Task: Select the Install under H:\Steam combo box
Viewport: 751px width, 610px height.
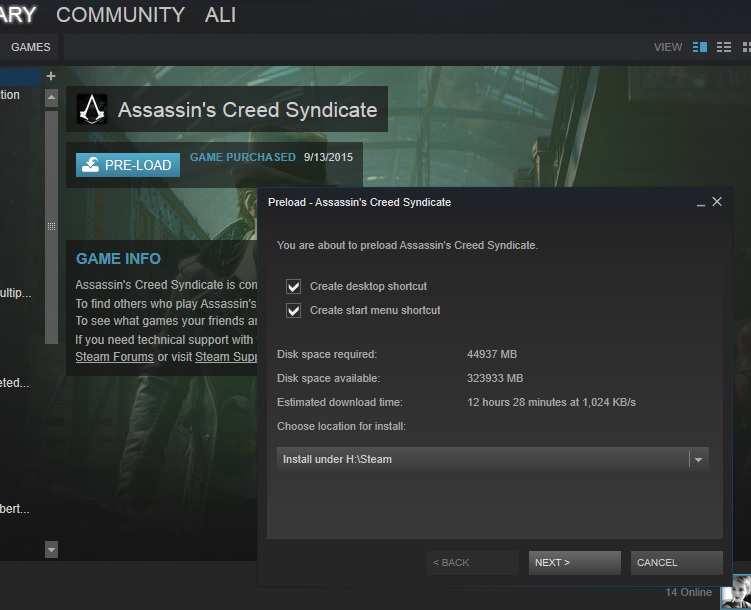Action: 482,460
